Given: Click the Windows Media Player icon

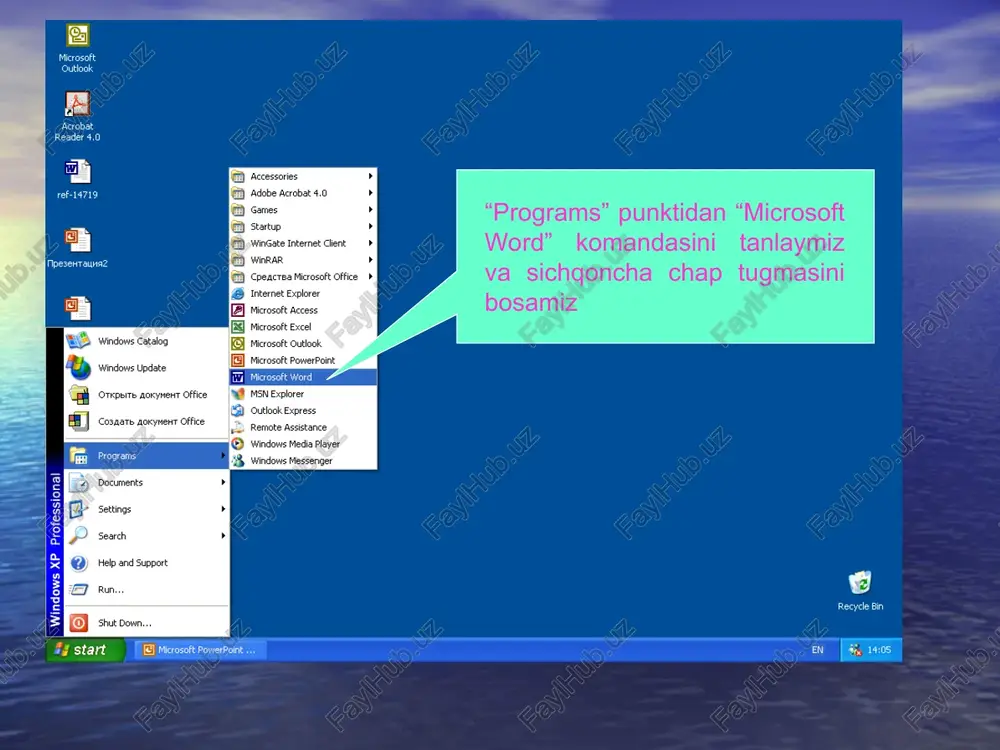Looking at the screenshot, I should (238, 444).
